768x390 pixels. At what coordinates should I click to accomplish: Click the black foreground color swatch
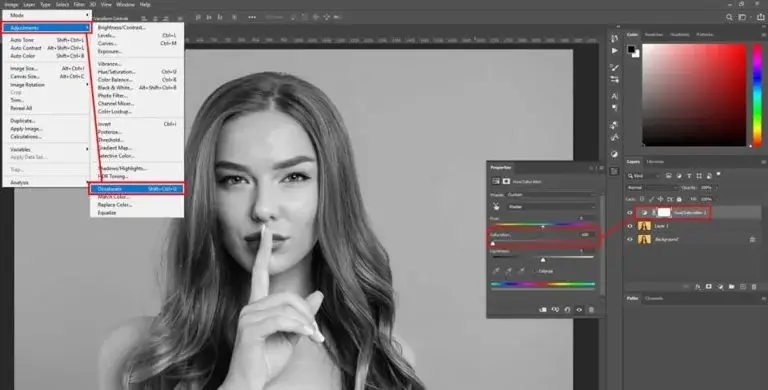tap(631, 49)
